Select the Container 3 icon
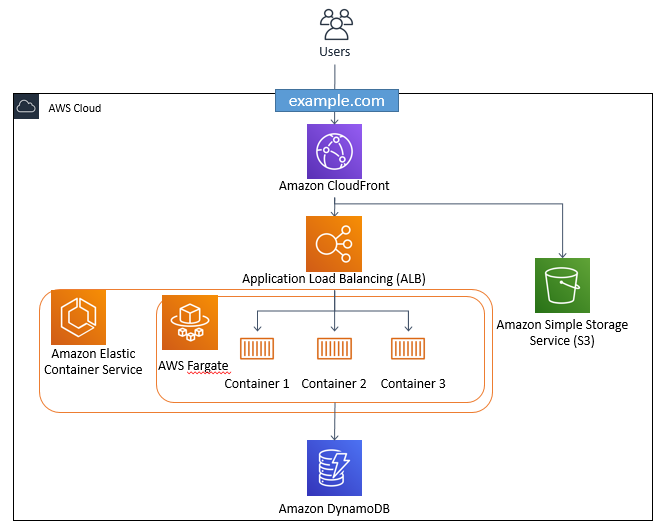667x526 pixels. coord(408,349)
